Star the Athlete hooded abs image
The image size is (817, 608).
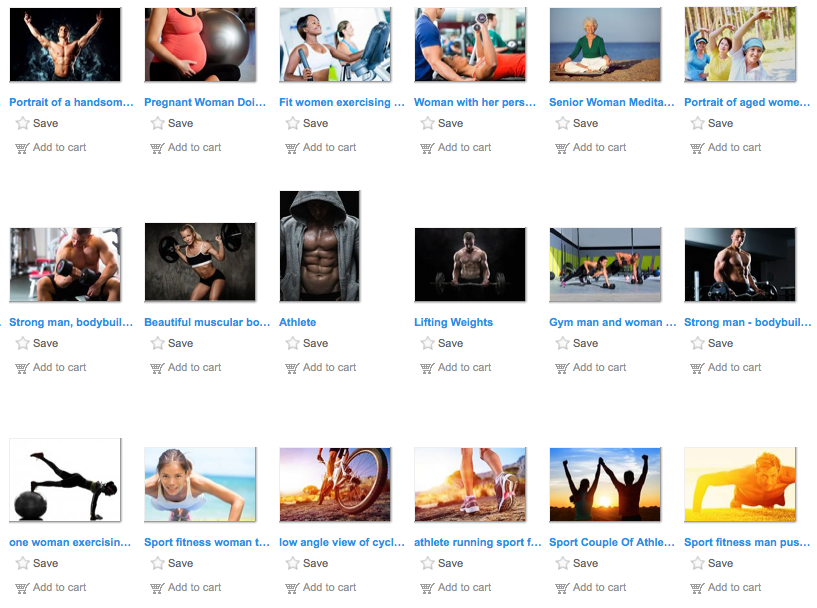click(x=292, y=343)
